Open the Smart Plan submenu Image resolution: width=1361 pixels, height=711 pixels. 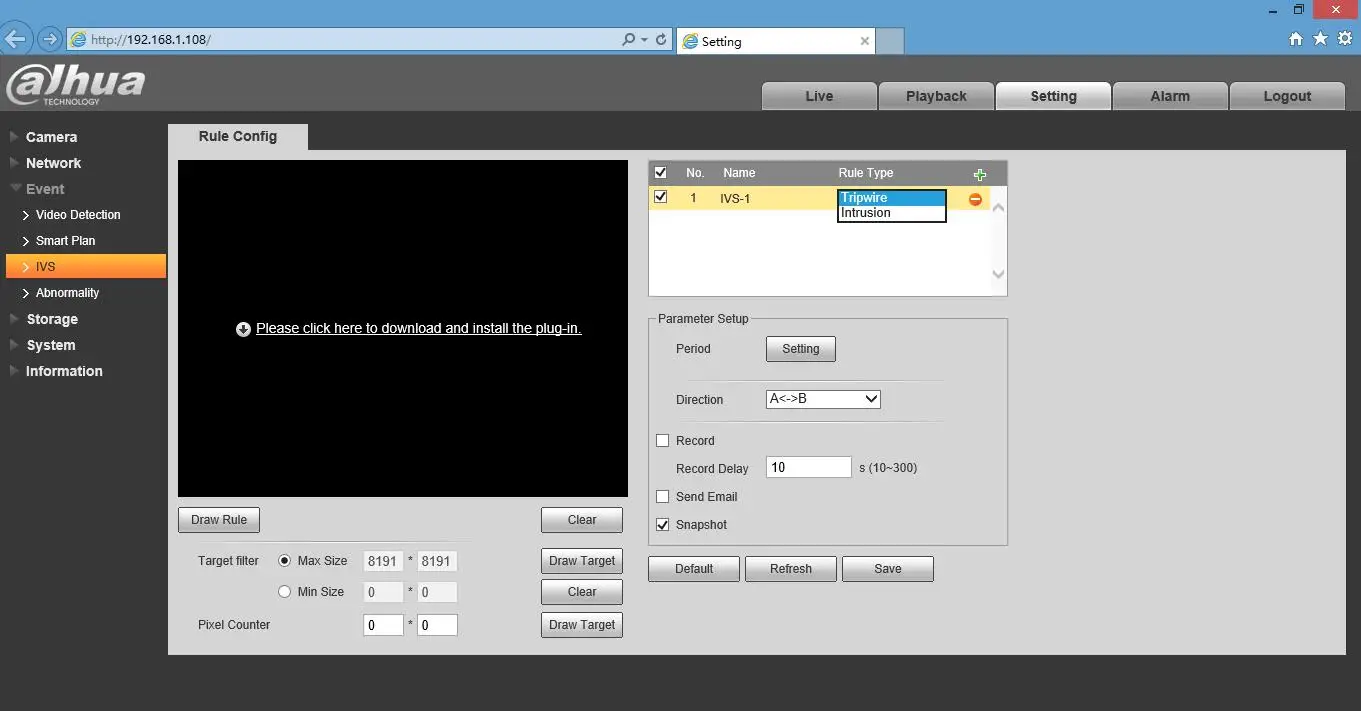click(66, 241)
